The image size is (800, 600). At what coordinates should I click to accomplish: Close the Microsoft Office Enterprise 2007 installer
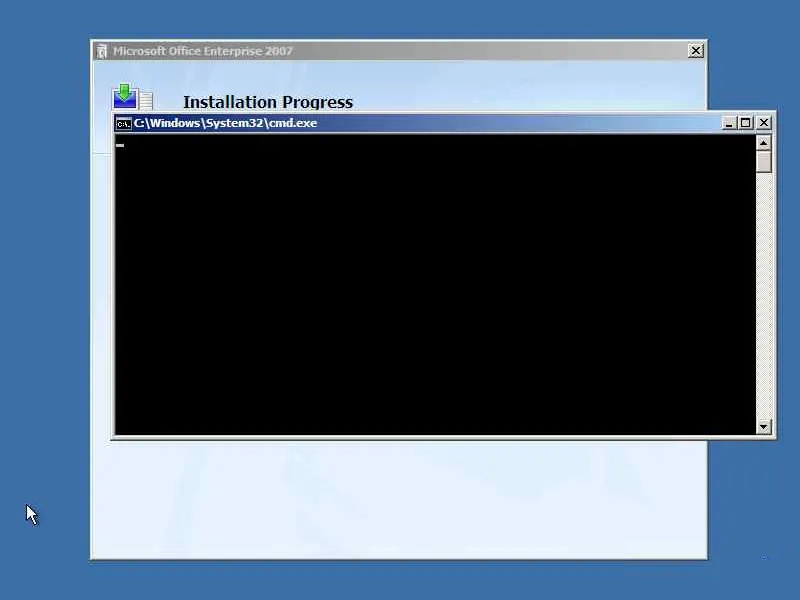[x=695, y=51]
